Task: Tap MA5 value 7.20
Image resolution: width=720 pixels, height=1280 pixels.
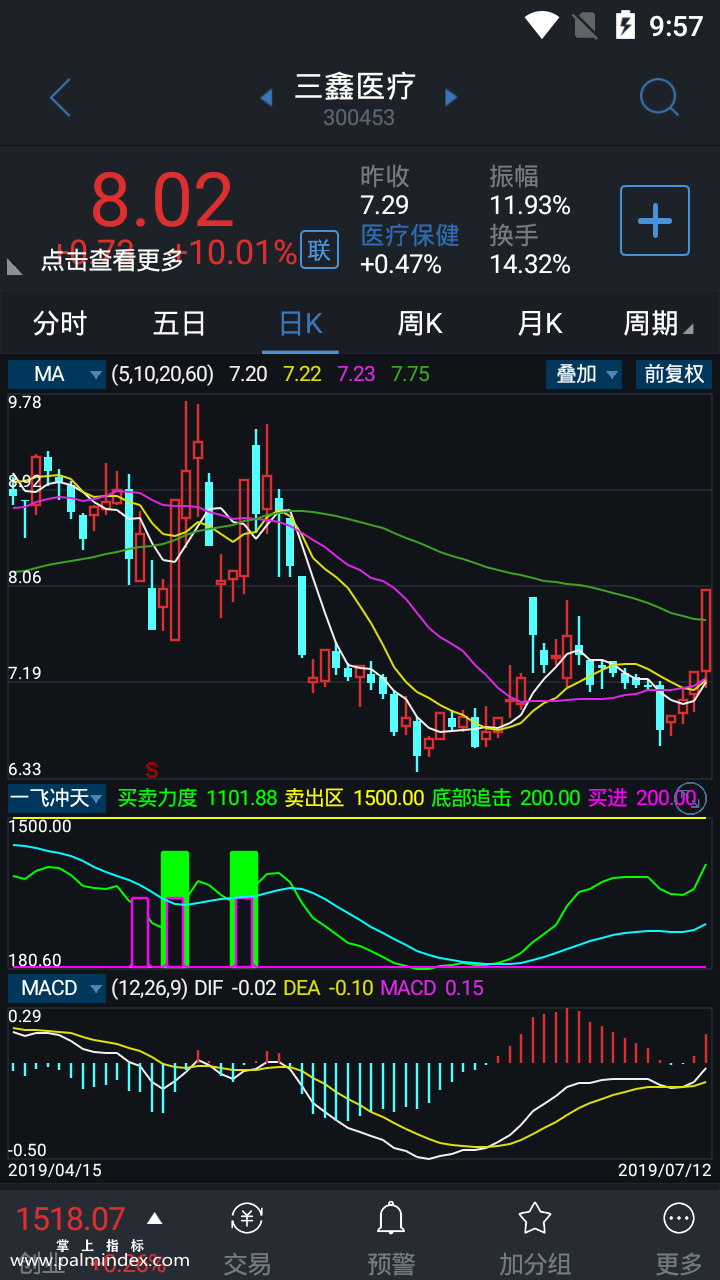Action: click(248, 374)
